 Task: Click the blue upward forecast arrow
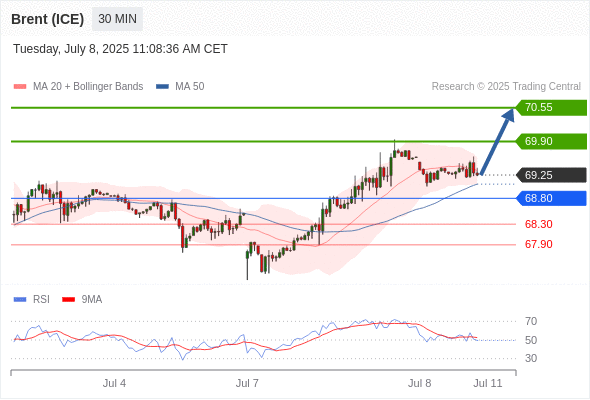click(497, 141)
